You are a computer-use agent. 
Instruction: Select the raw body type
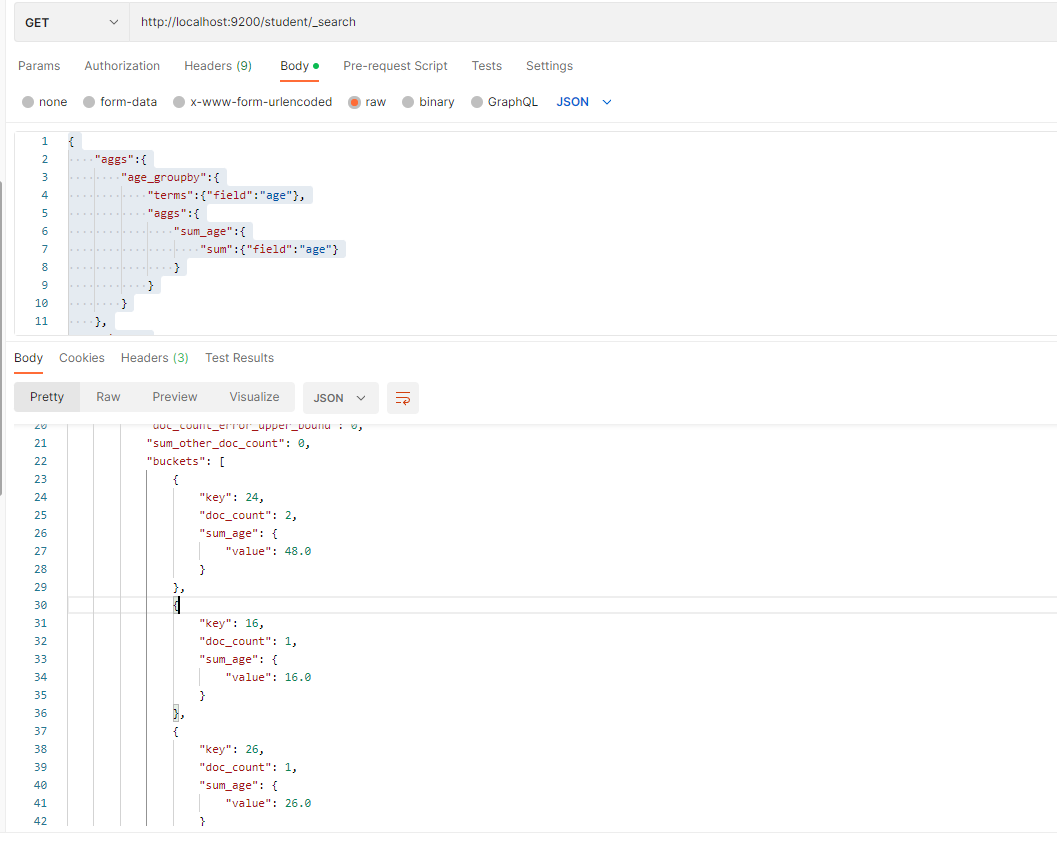(x=367, y=102)
